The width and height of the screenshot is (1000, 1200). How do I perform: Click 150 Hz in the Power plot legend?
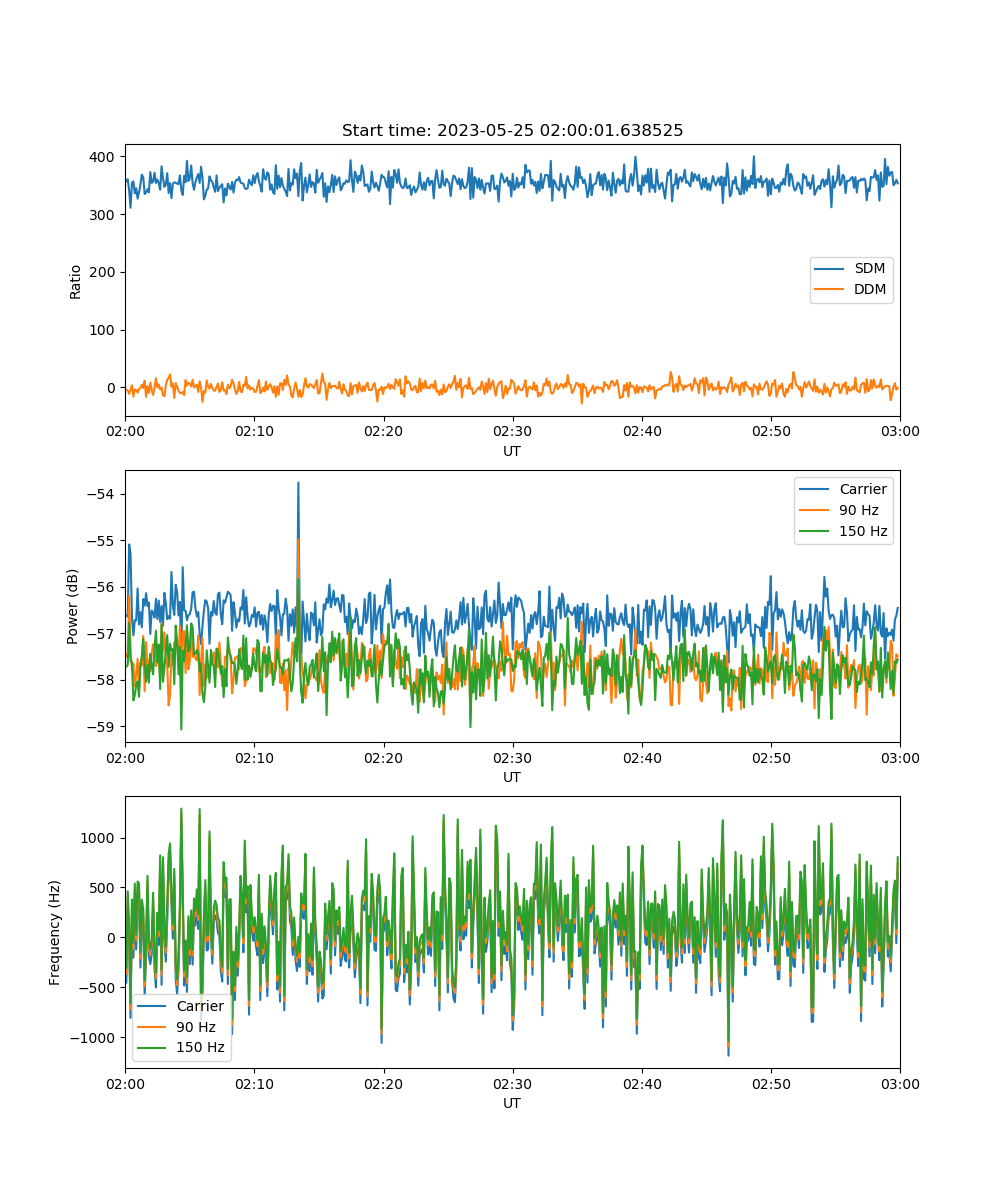click(862, 531)
